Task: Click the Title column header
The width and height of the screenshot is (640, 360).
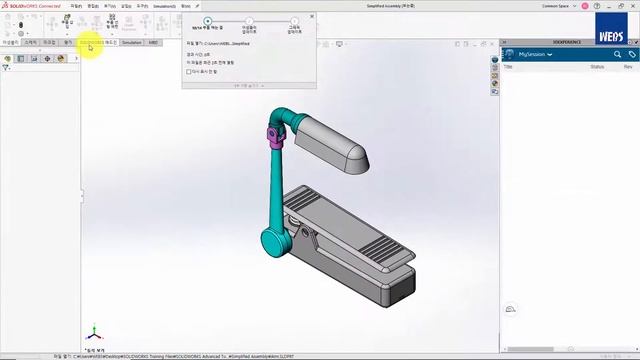Action: [x=508, y=67]
